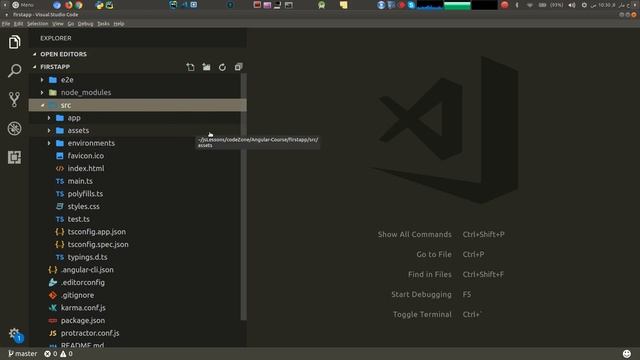Open the Source Control view
Viewport: 640px width, 360px height.
click(14, 100)
